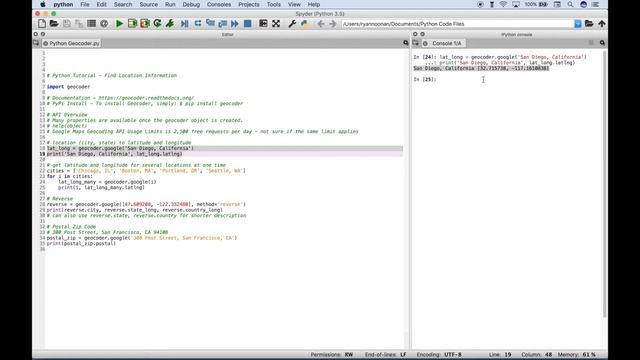Open the console pane search magnifier
The image size is (640, 360).
click(602, 43)
